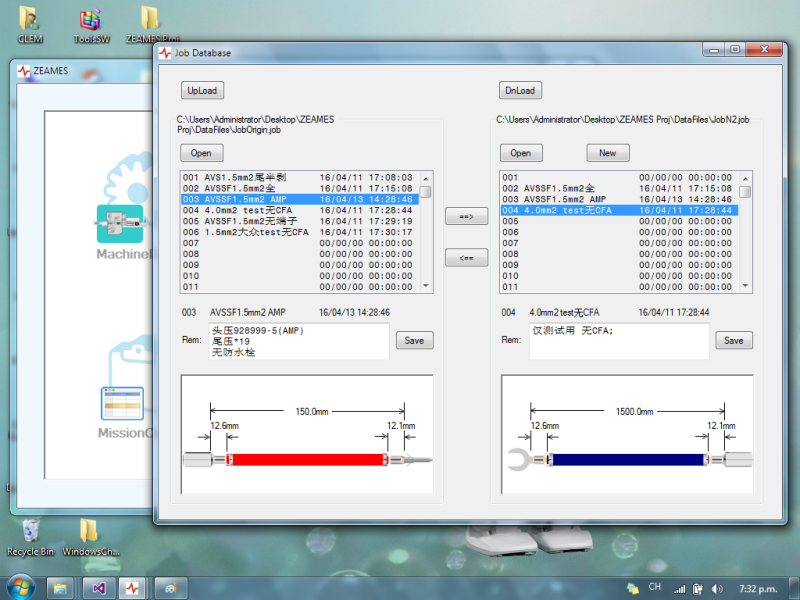Transfer job right with ==> button

point(466,216)
